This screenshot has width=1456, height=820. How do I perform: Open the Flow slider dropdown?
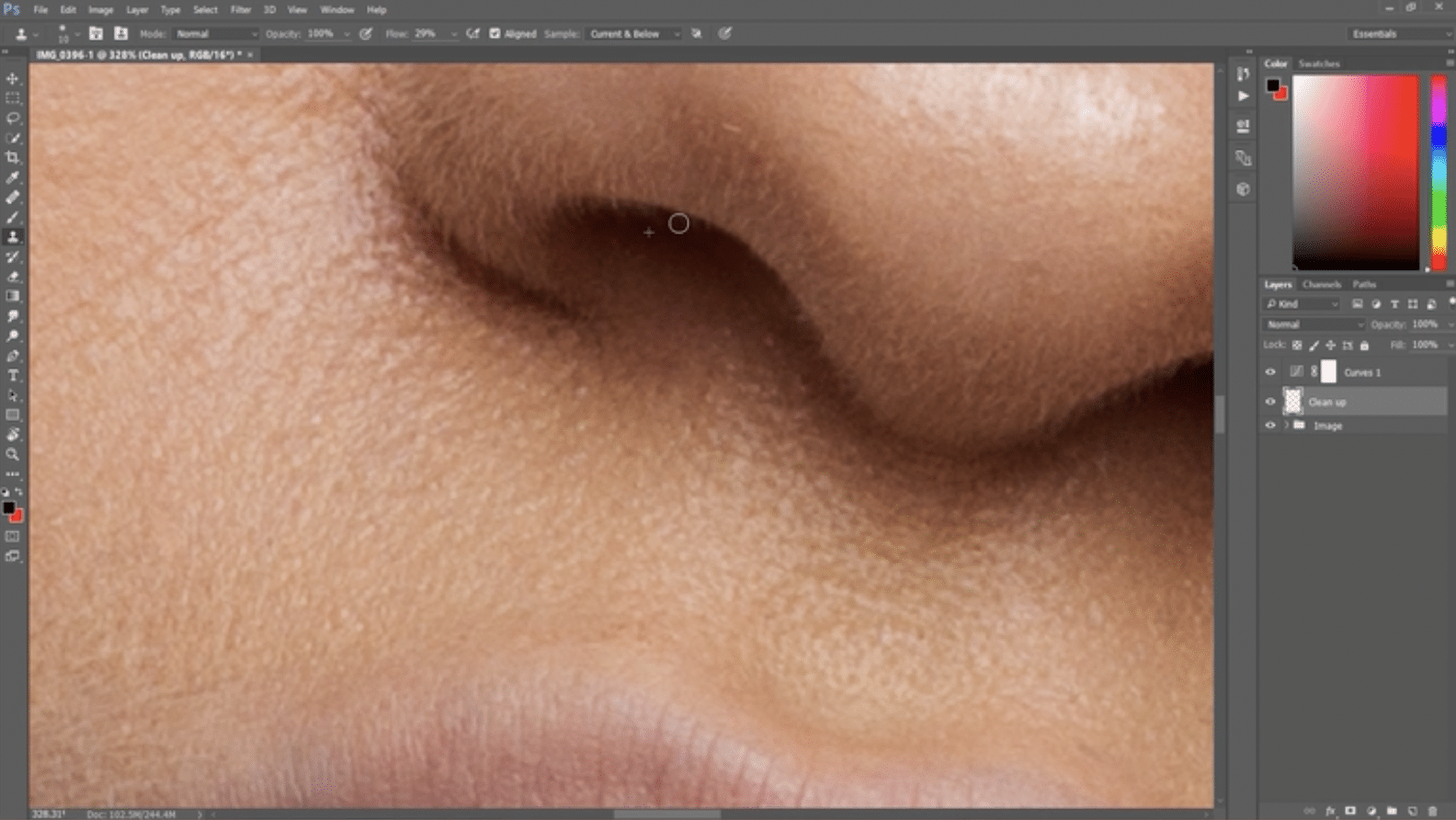pos(453,34)
